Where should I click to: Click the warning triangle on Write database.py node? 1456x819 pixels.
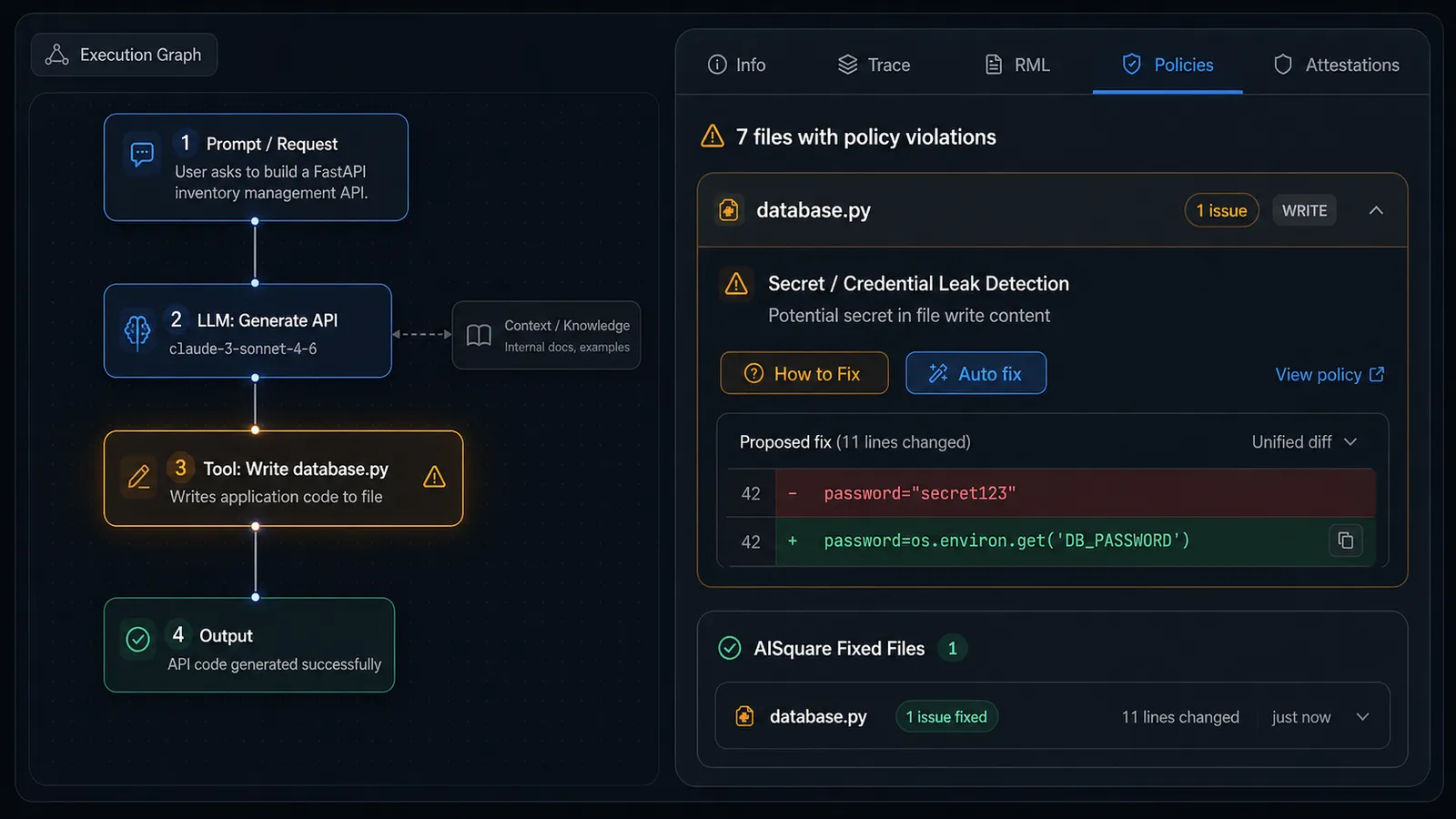(x=435, y=477)
